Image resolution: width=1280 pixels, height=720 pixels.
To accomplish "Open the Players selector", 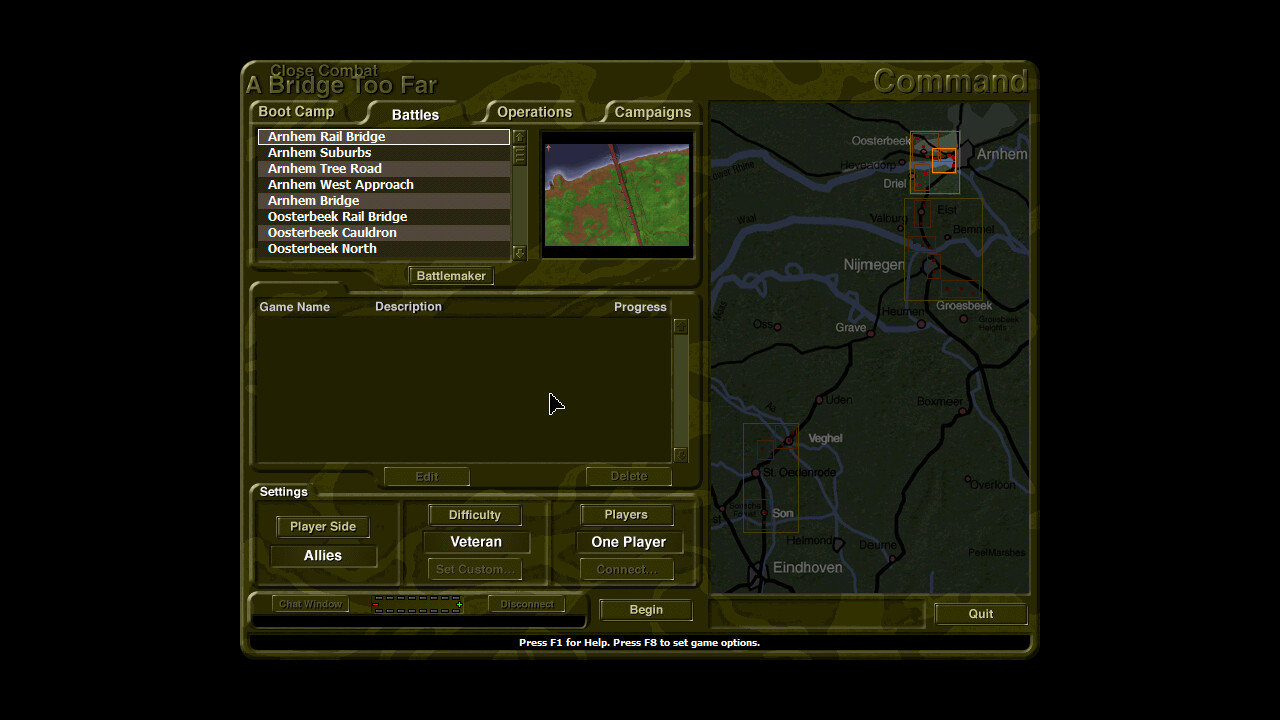I will point(626,514).
